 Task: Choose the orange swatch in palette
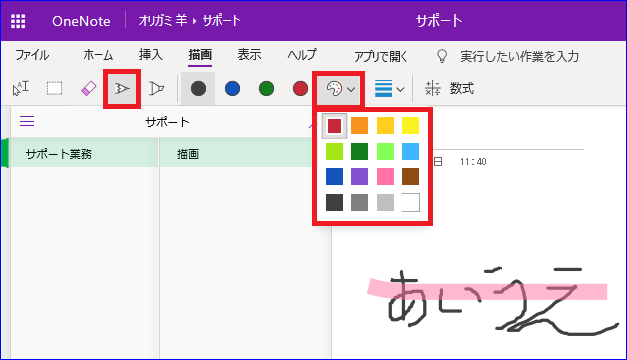click(x=359, y=126)
